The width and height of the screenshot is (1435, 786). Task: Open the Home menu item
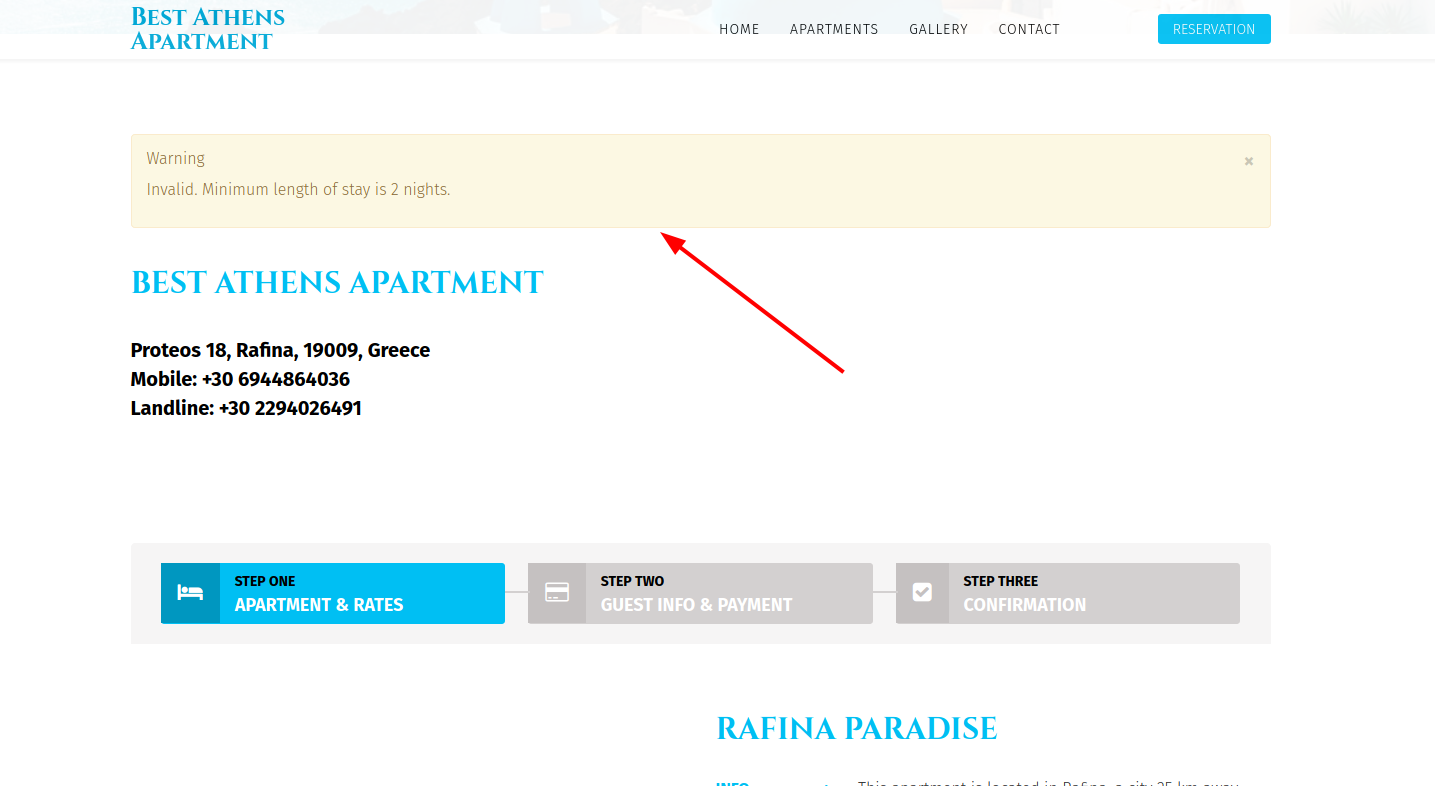(x=739, y=29)
